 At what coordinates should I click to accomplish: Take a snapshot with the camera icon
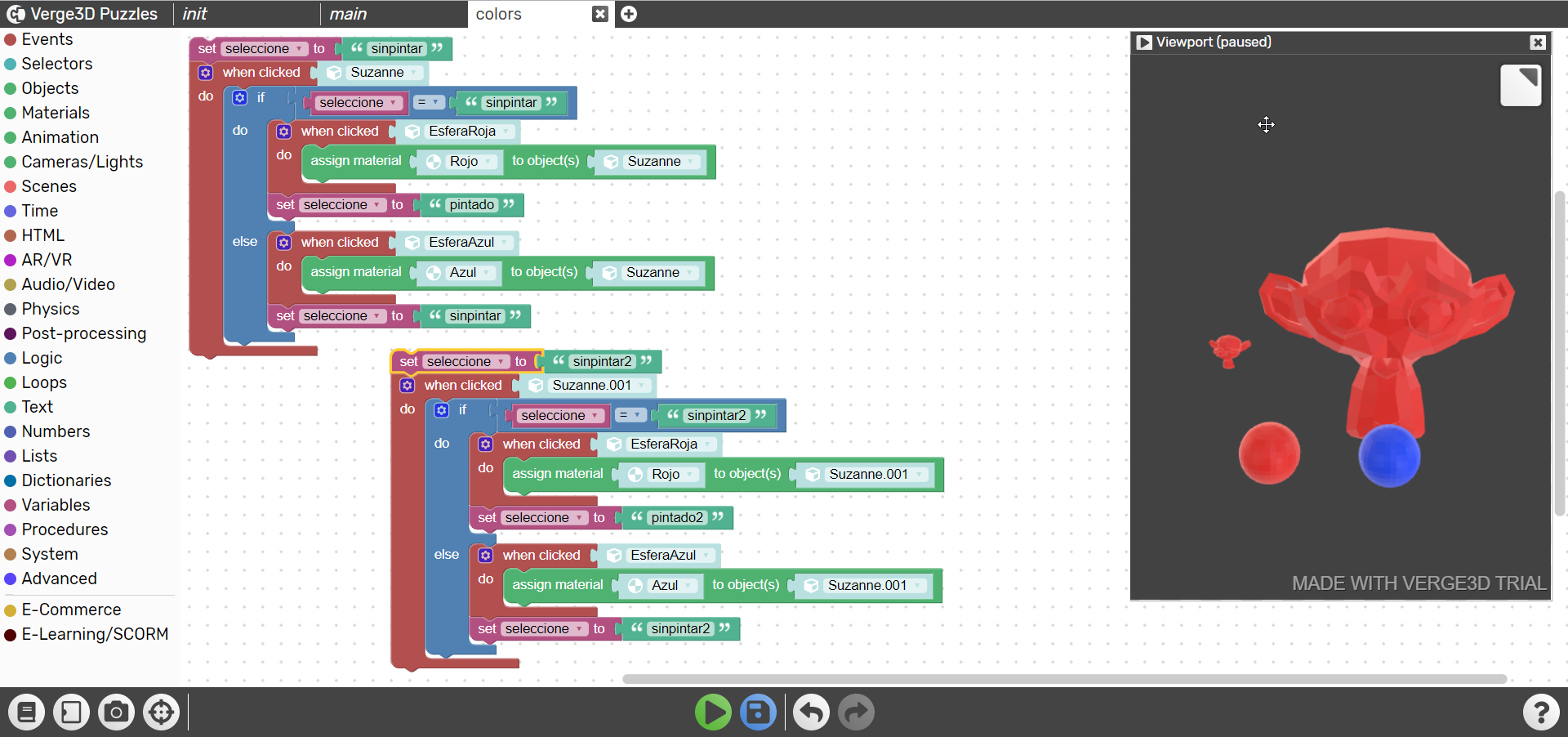tap(116, 712)
